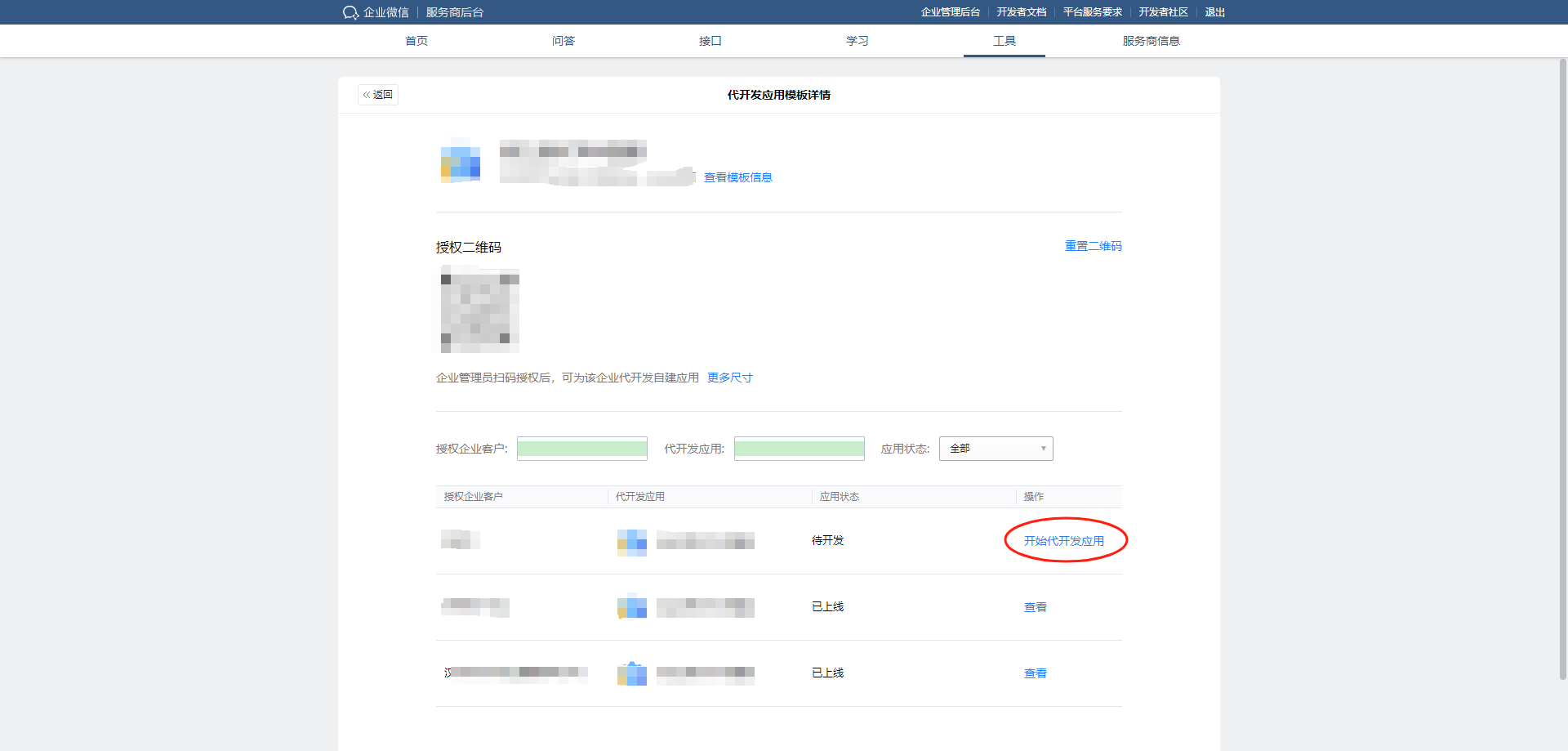Click 退出 to log out
Image resolution: width=1568 pixels, height=751 pixels.
[x=1214, y=12]
